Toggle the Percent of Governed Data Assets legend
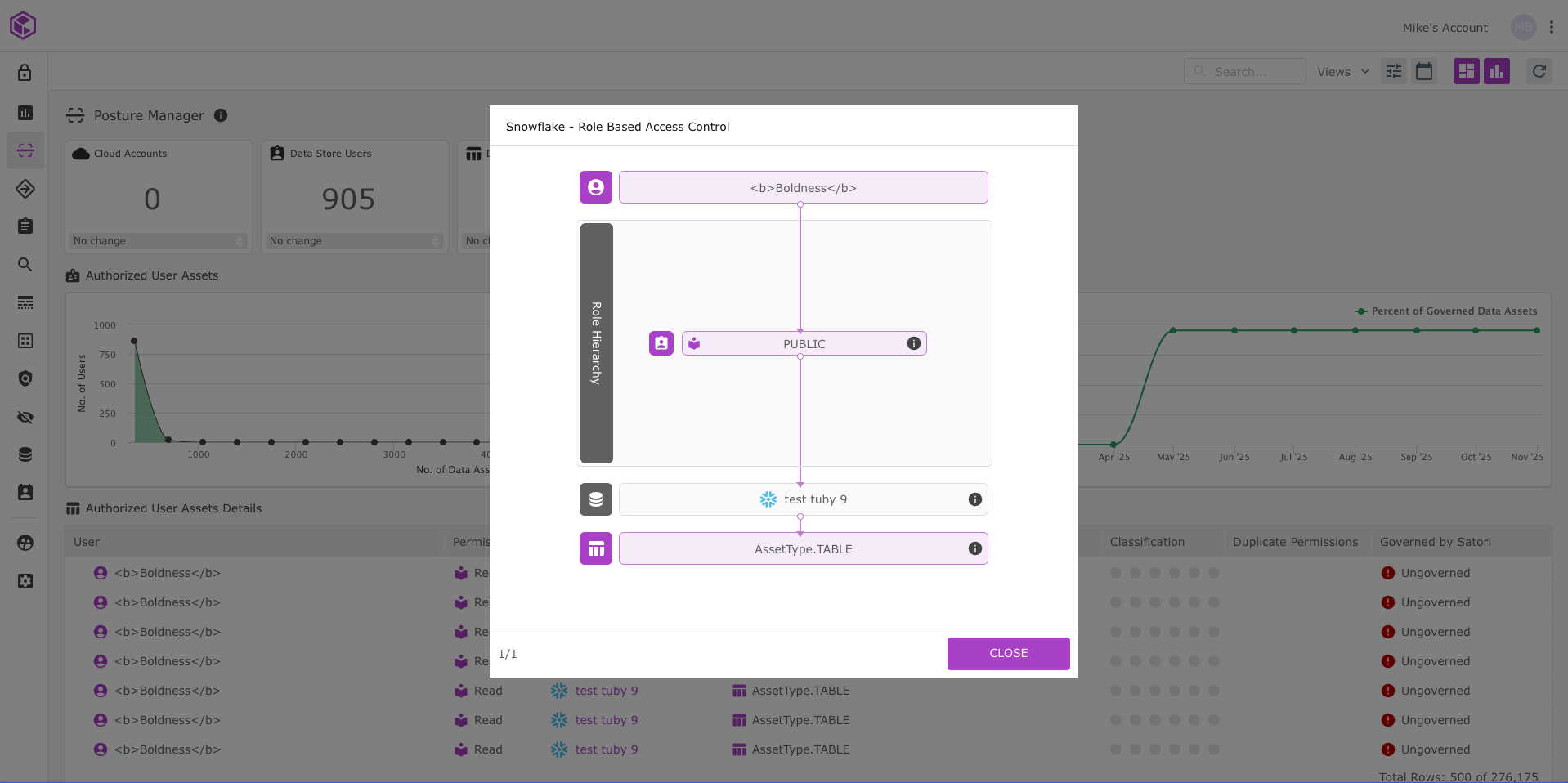 (1447, 311)
